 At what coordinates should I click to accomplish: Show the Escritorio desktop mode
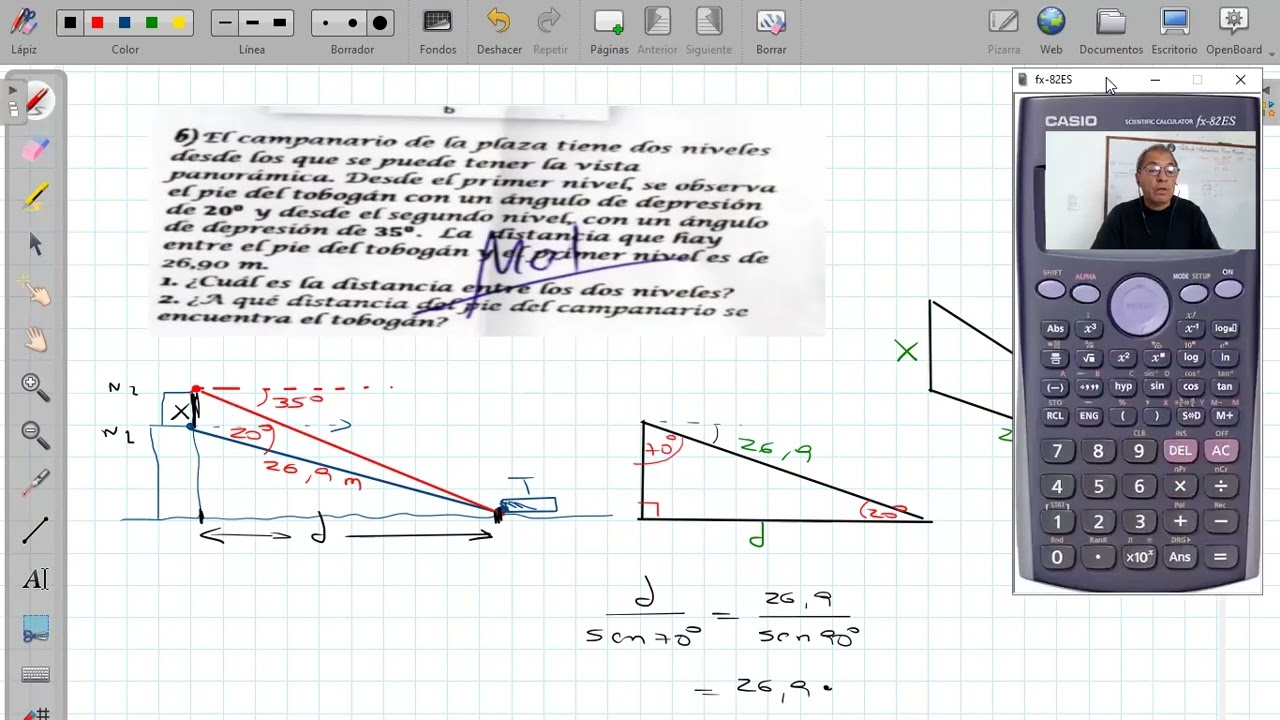pyautogui.click(x=1174, y=30)
